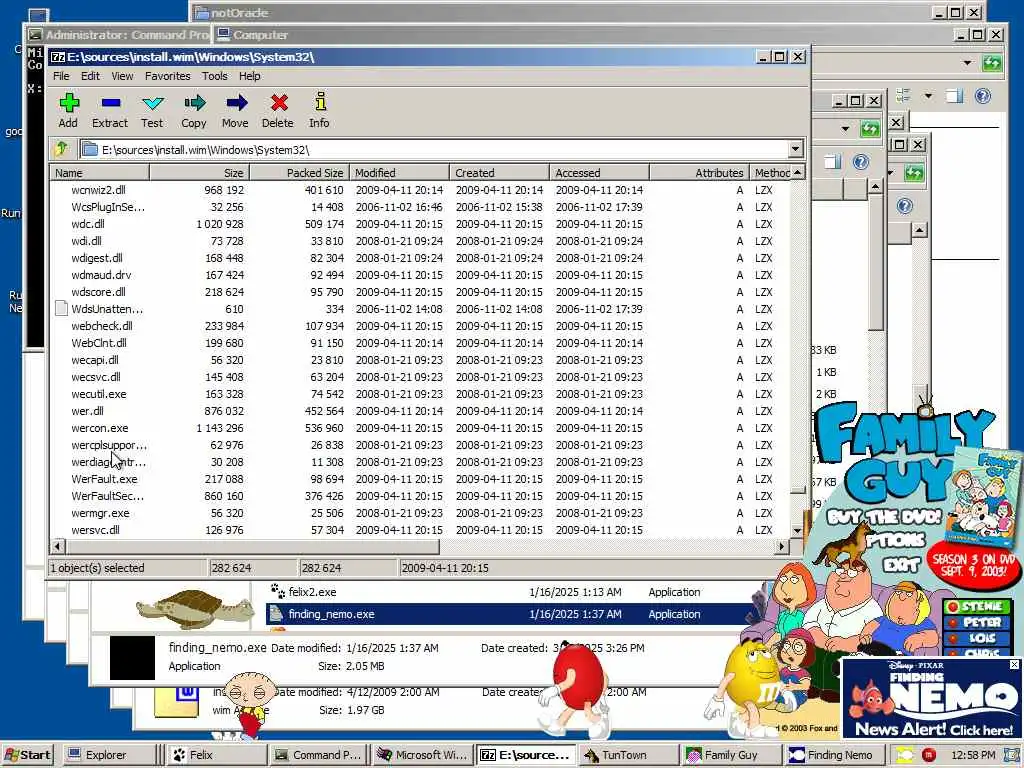Select the file wer.dll
The height and width of the screenshot is (768, 1024).
pyautogui.click(x=88, y=411)
